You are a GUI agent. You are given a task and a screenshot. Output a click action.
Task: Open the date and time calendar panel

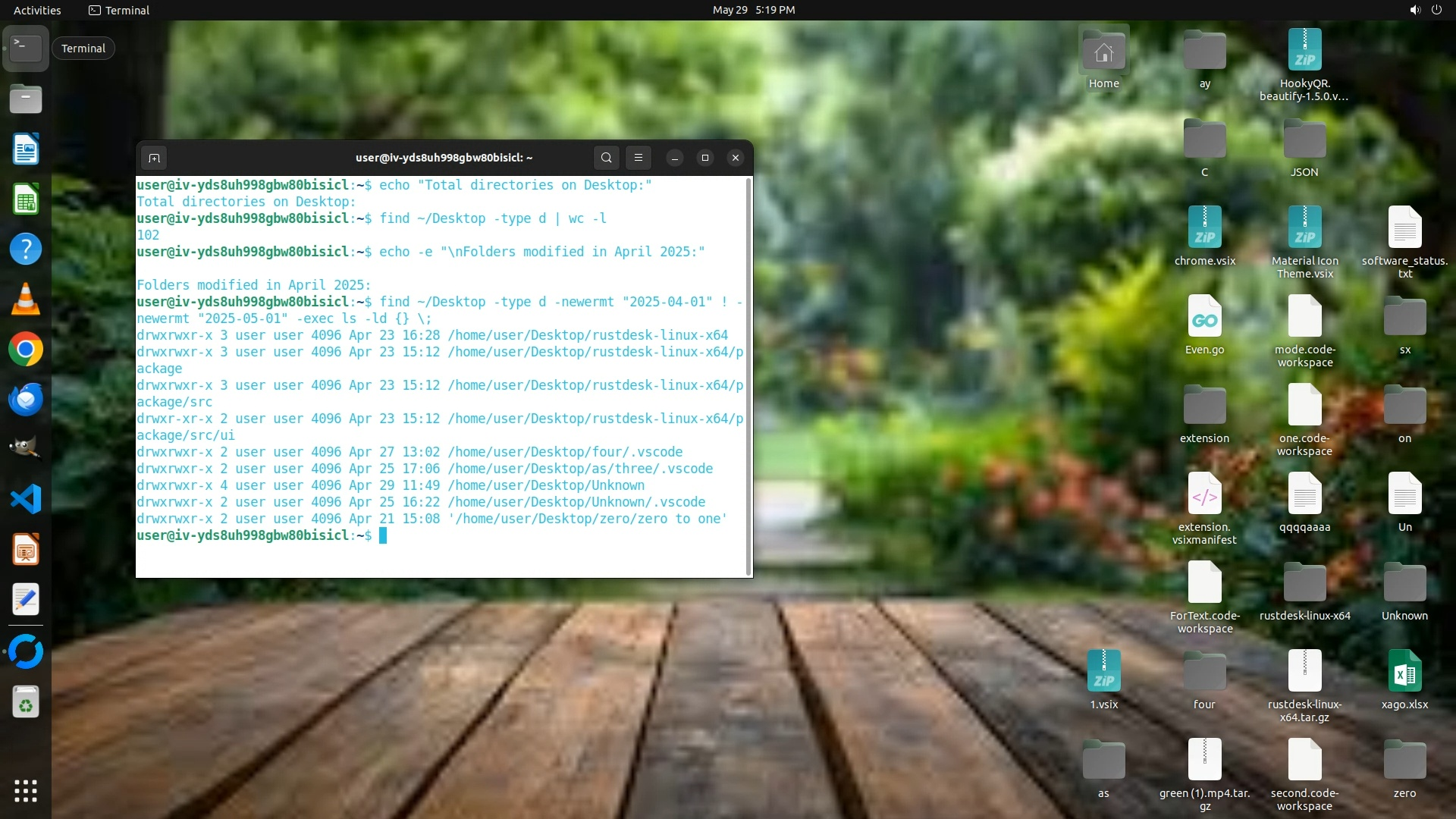pos(753,10)
